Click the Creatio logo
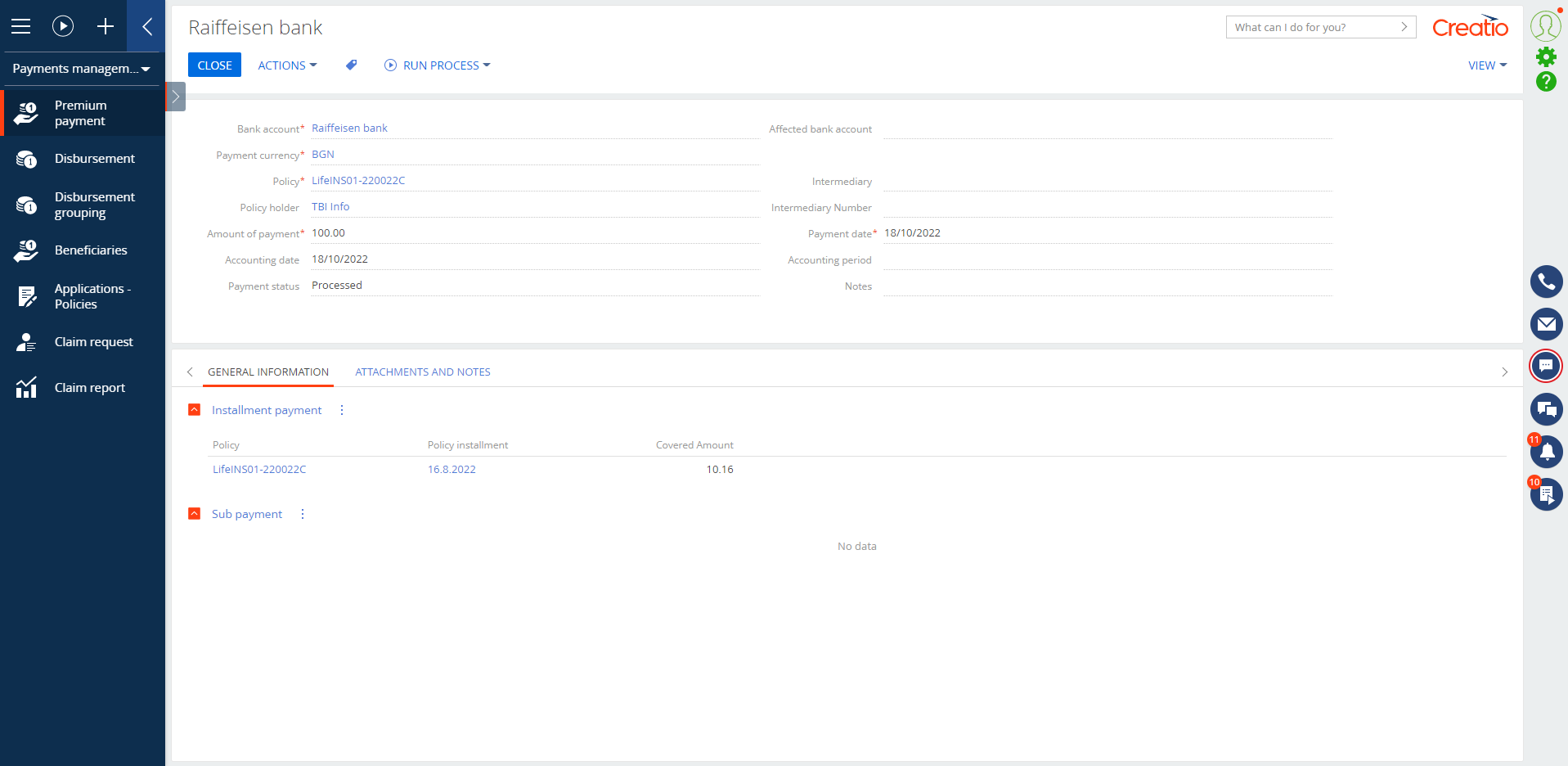 [x=1470, y=26]
